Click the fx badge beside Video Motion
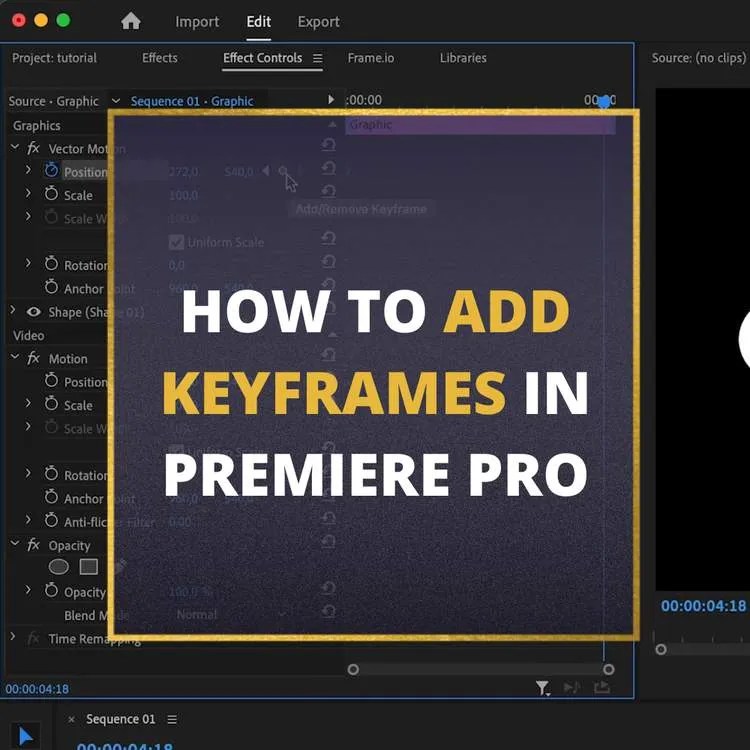This screenshot has width=750, height=750. (x=33, y=358)
